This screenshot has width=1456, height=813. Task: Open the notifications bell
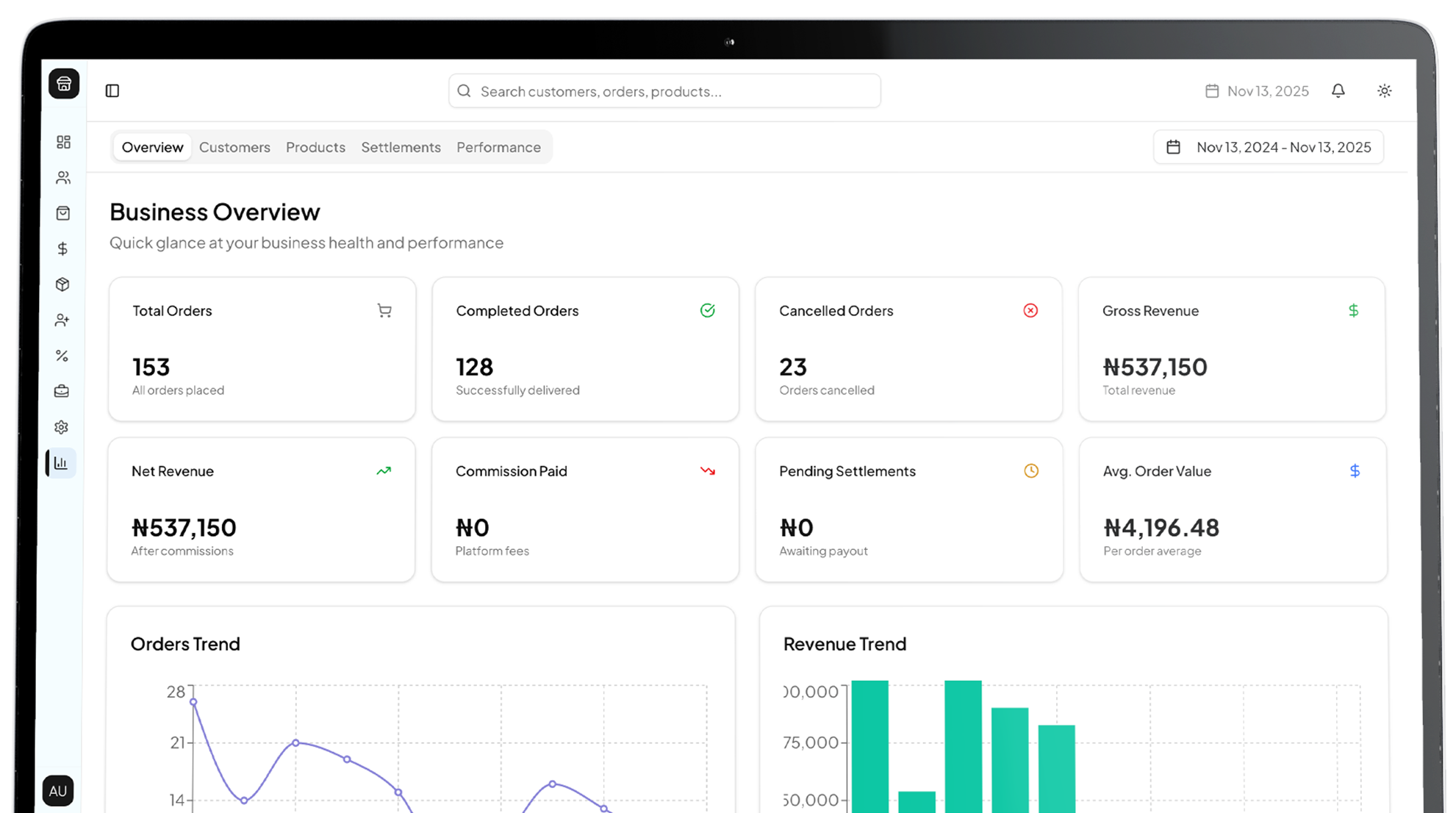(1338, 90)
